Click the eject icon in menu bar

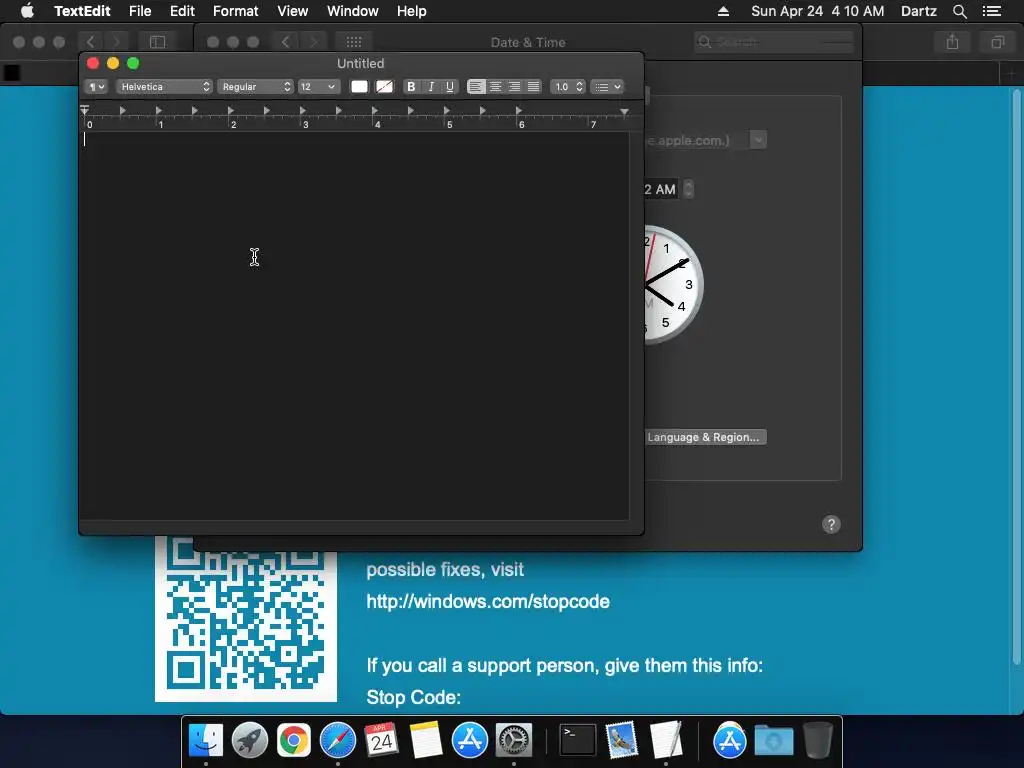tap(723, 11)
